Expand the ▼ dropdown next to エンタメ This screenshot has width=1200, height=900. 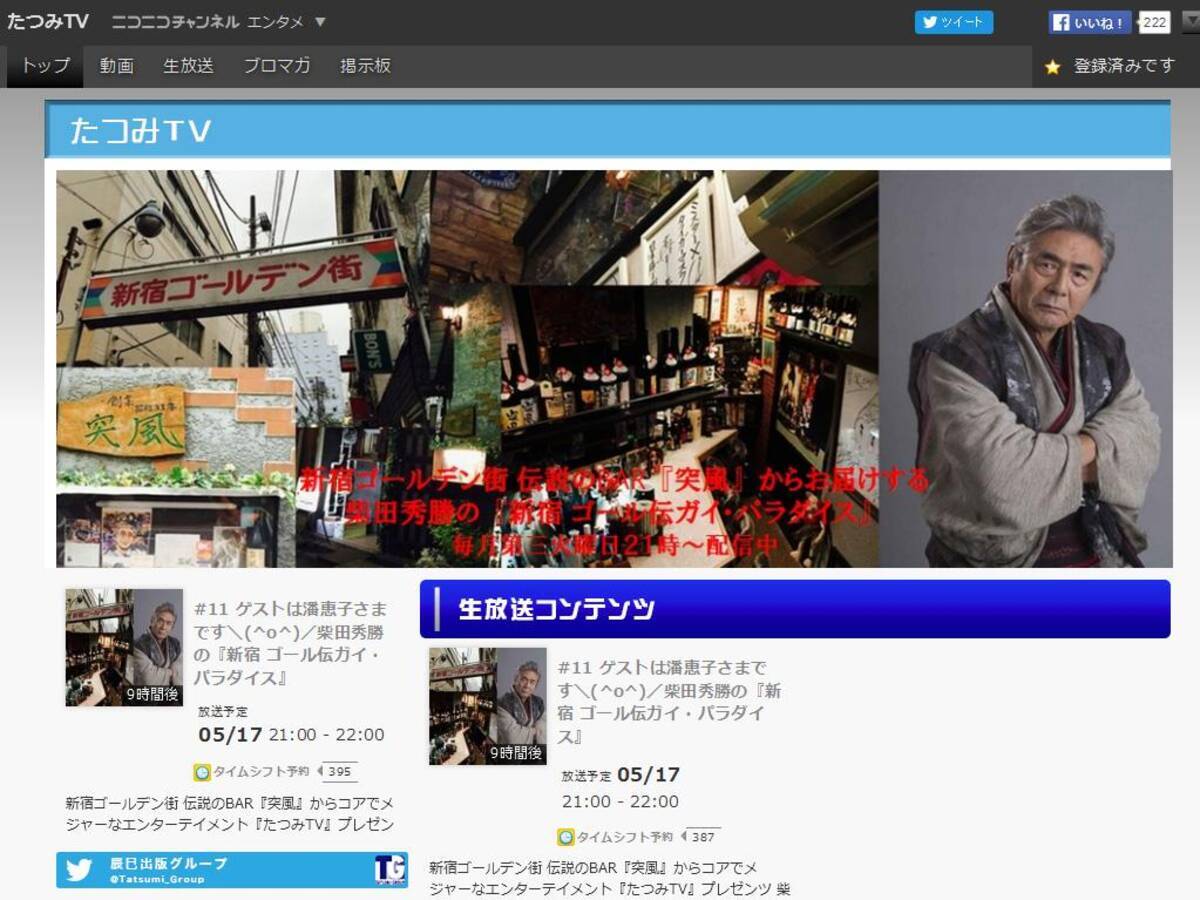pos(320,22)
